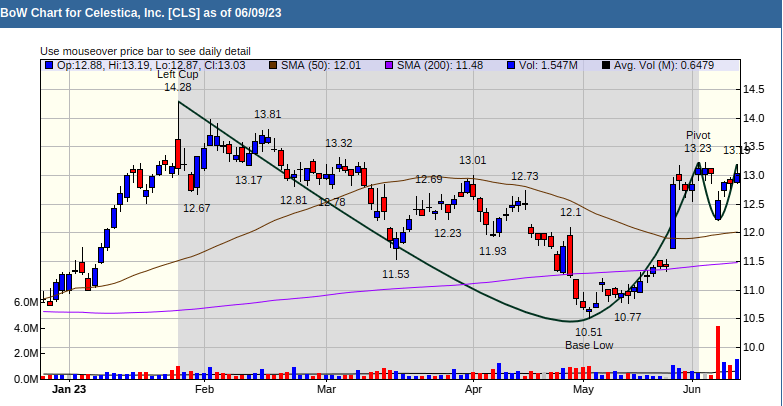
Task: Click the OHLC values legend text
Action: tap(151, 65)
